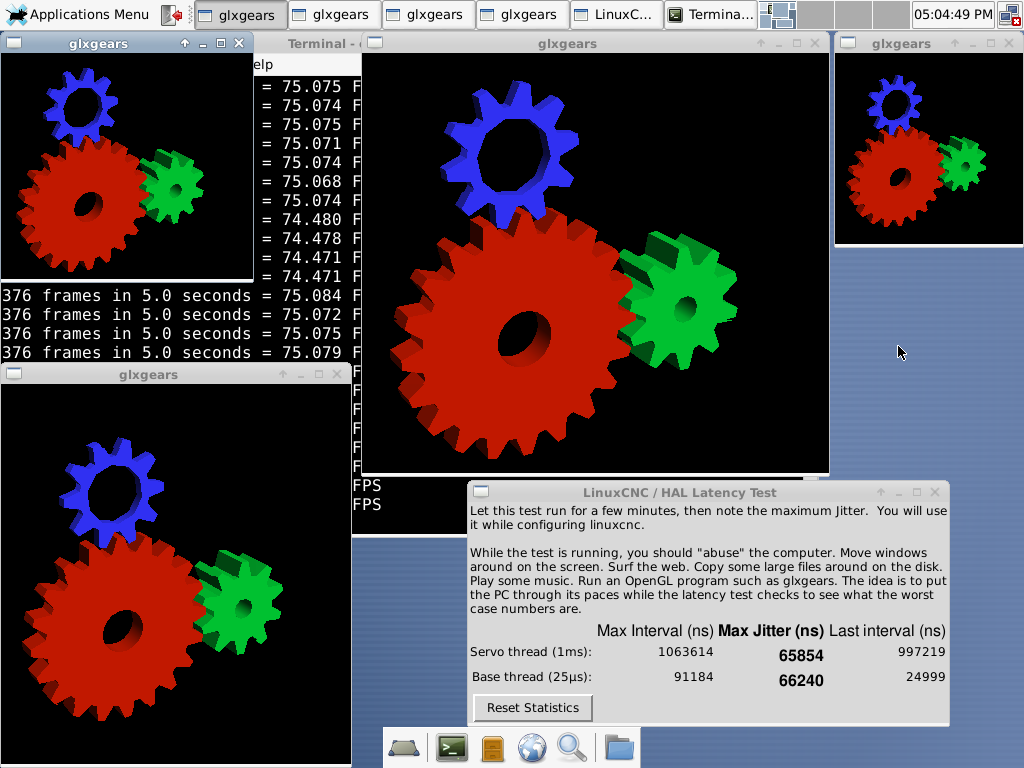Click the terminal line ending in 75.079
This screenshot has width=1024, height=768.
(181, 353)
